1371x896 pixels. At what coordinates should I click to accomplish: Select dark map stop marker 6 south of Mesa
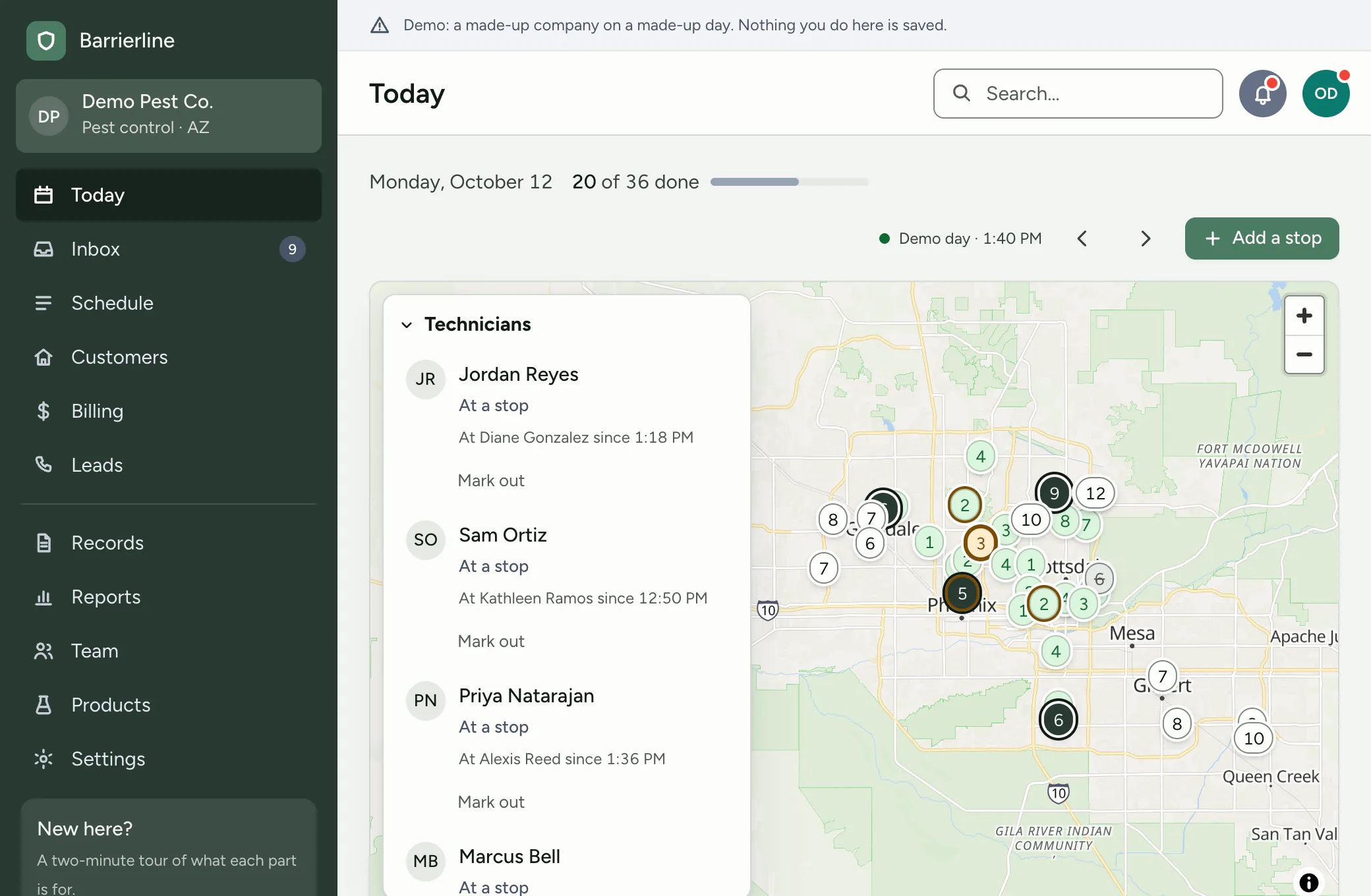(x=1058, y=719)
